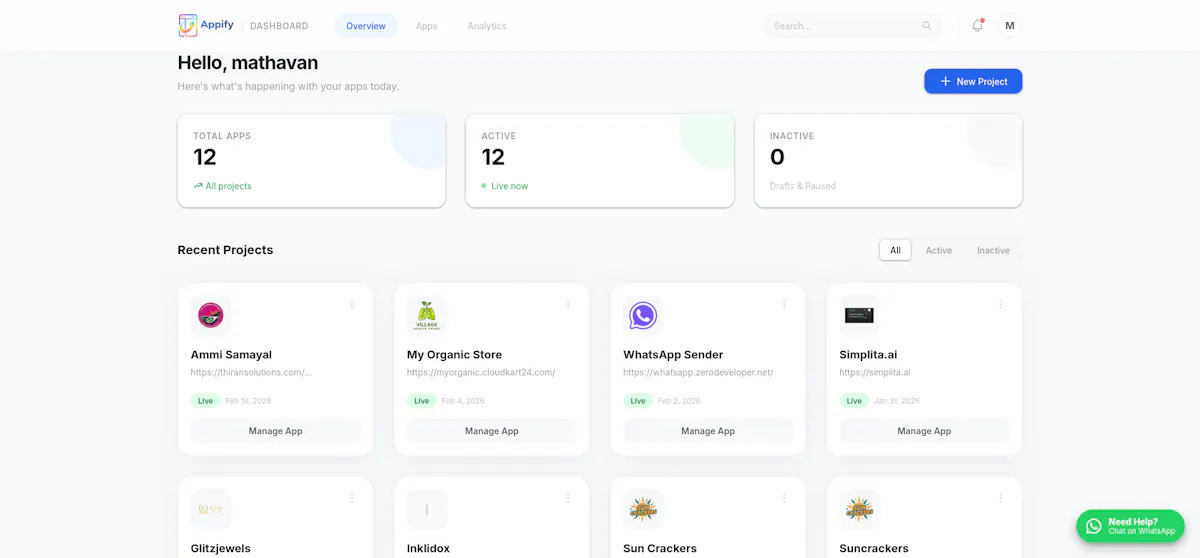The height and width of the screenshot is (558, 1200).
Task: Manage the My Organic Store app
Action: pyautogui.click(x=492, y=431)
